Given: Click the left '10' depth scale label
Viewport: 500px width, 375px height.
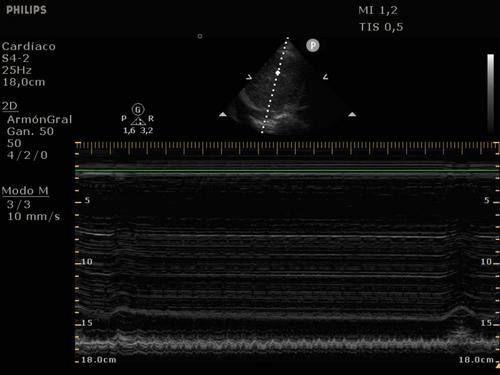Looking at the screenshot, I should [87, 262].
